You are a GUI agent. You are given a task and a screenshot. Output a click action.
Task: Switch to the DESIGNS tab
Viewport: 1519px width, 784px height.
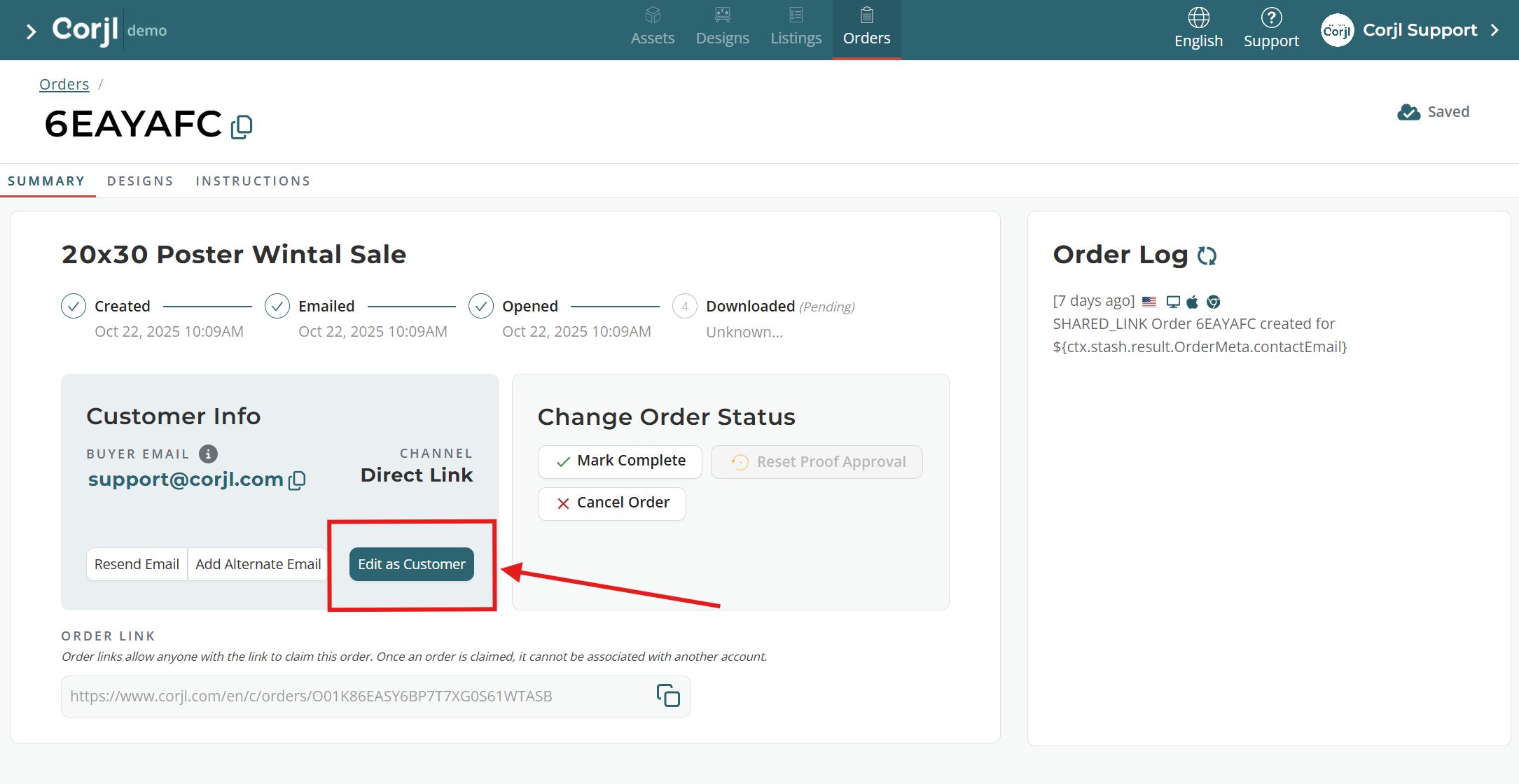140,181
